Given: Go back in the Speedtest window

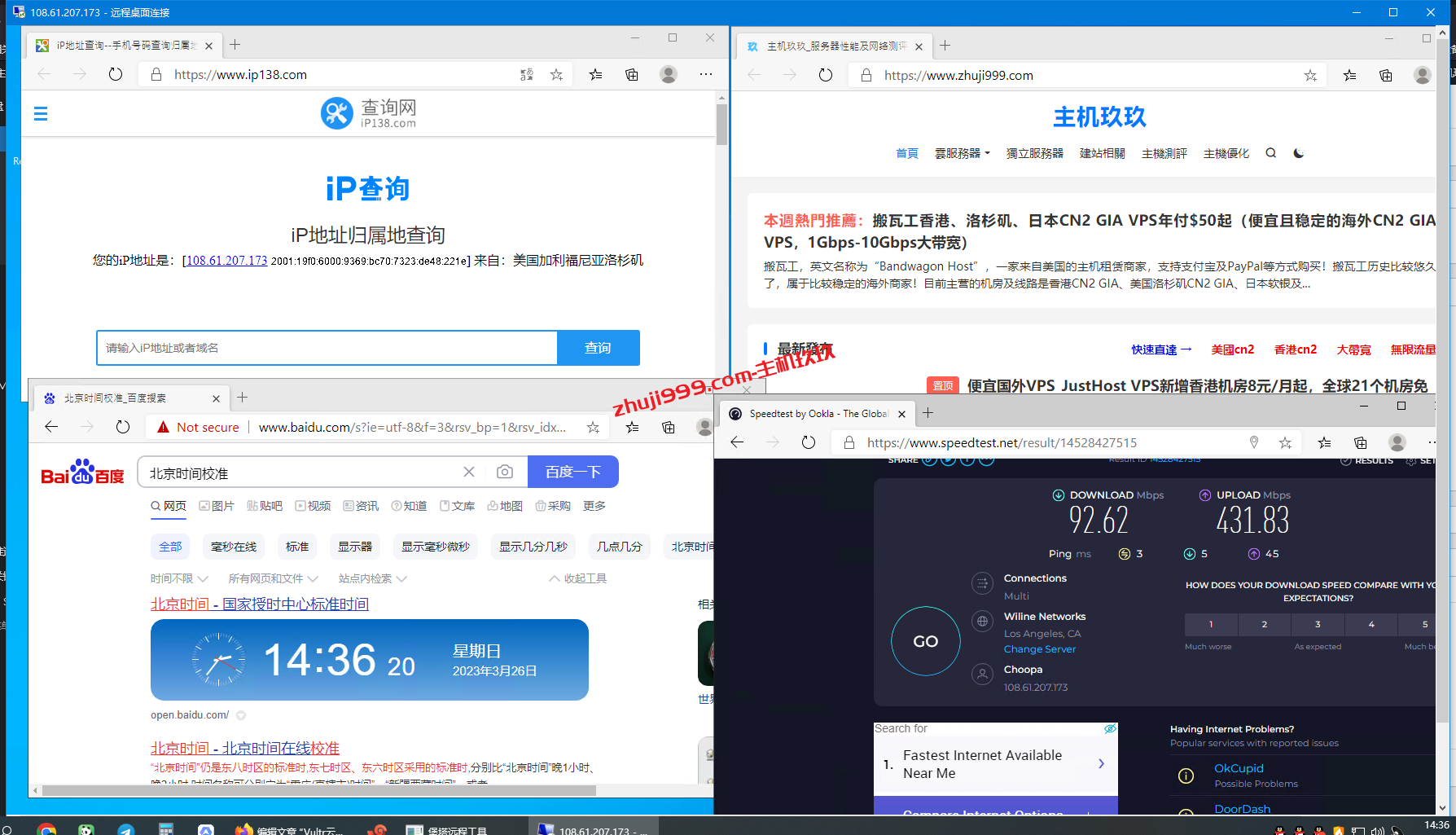Looking at the screenshot, I should click(x=737, y=442).
